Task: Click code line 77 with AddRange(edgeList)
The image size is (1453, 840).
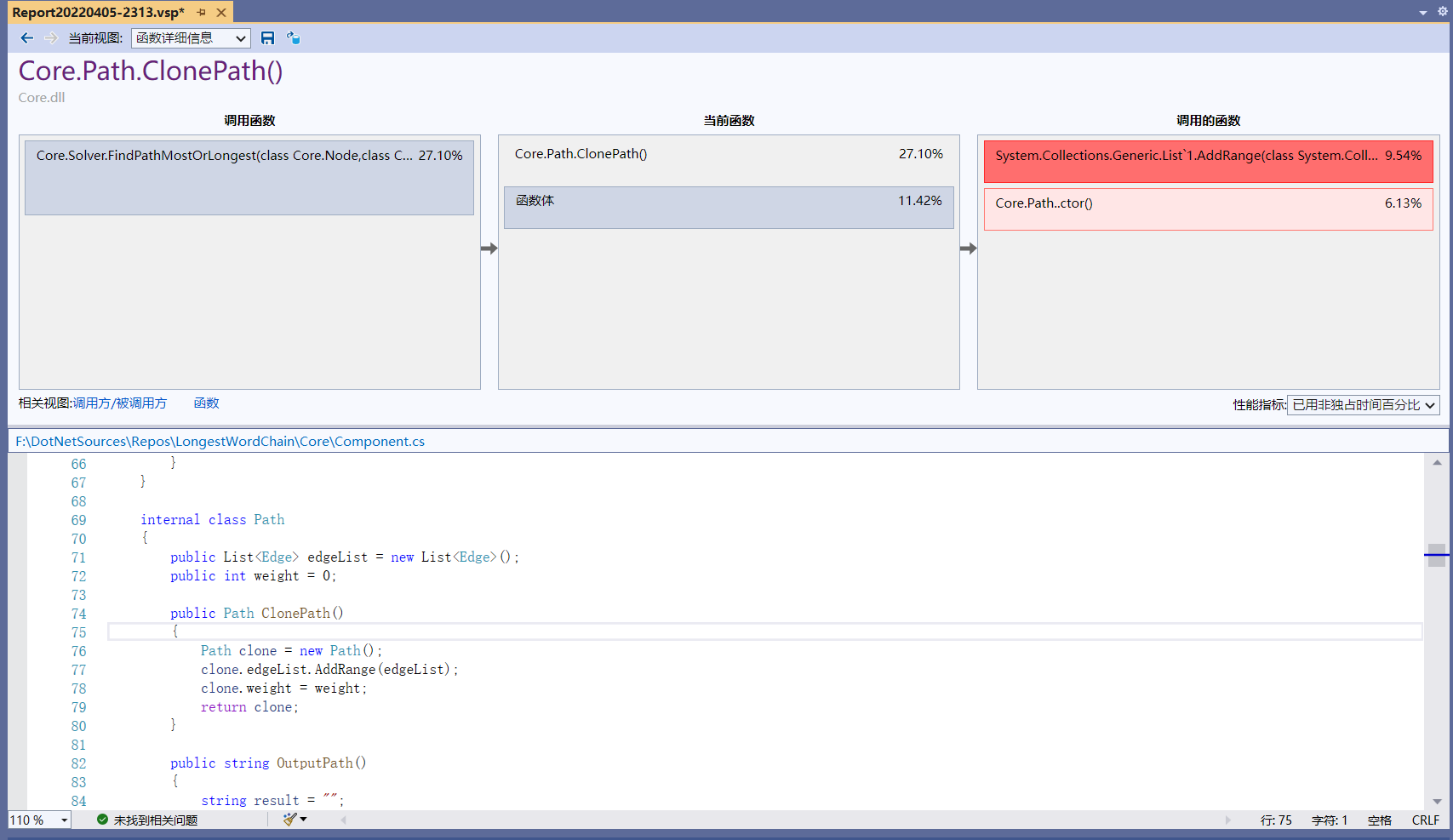Action: (329, 670)
